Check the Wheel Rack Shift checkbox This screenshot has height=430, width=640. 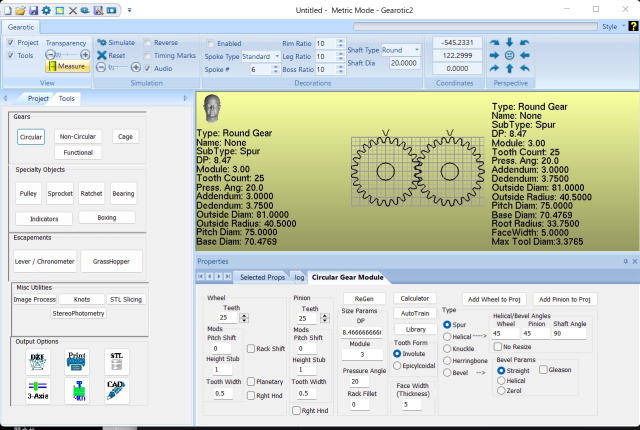pyautogui.click(x=251, y=348)
